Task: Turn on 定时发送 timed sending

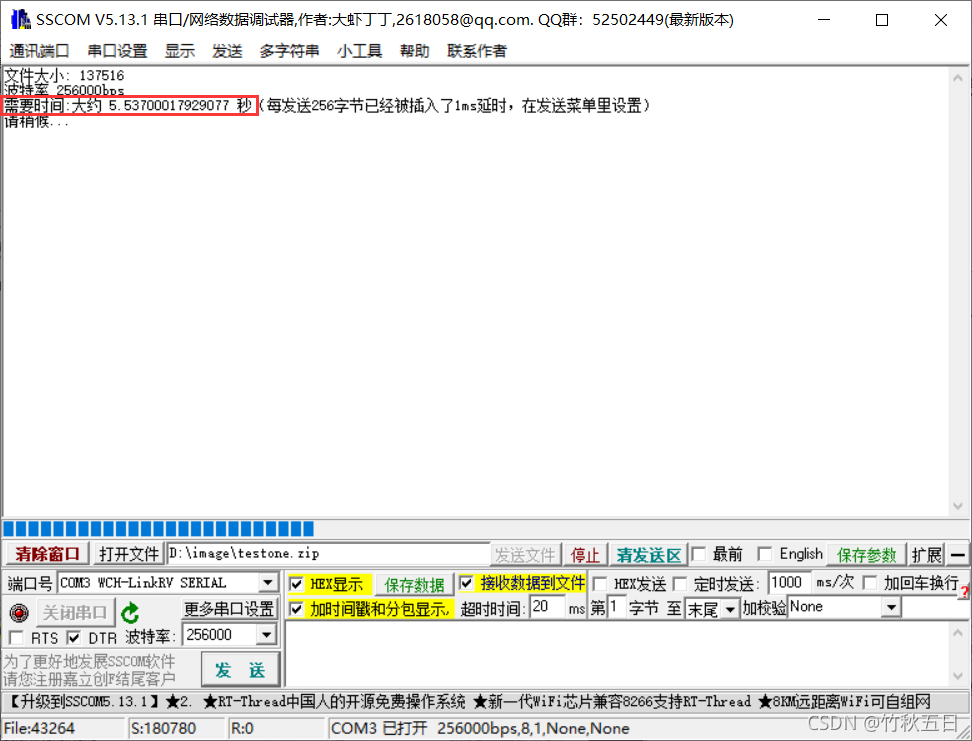Action: coord(678,584)
